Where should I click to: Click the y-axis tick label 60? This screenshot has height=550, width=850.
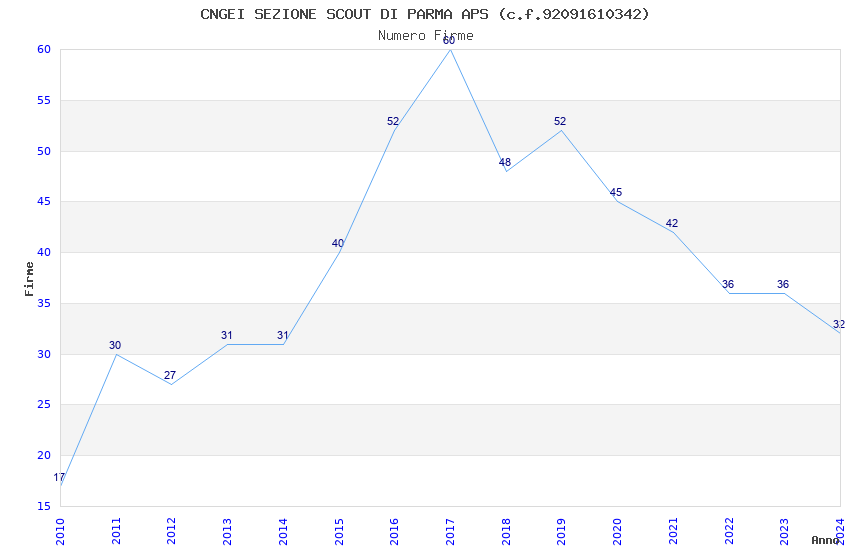(x=44, y=49)
